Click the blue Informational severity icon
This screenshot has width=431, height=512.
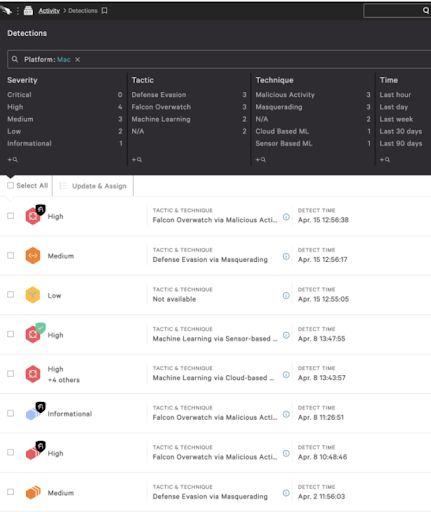(x=32, y=414)
